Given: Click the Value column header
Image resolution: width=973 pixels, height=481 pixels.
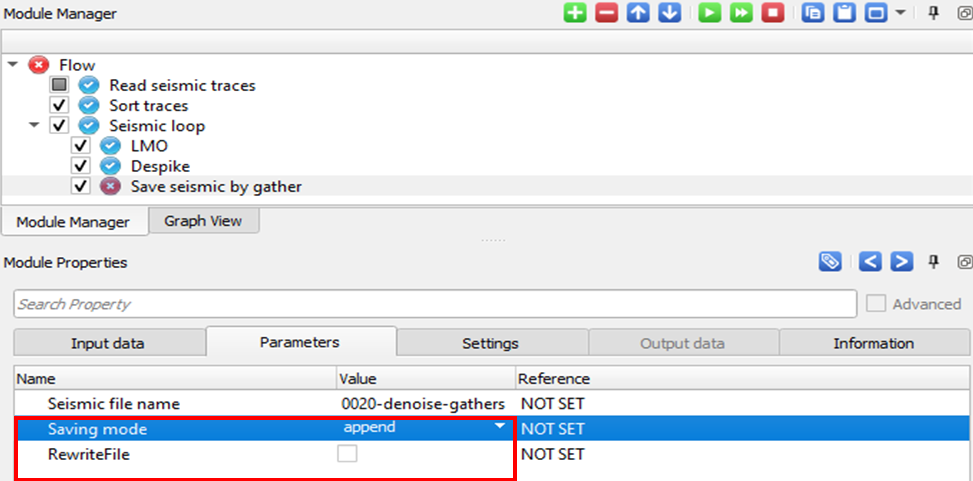Looking at the screenshot, I should click(426, 378).
